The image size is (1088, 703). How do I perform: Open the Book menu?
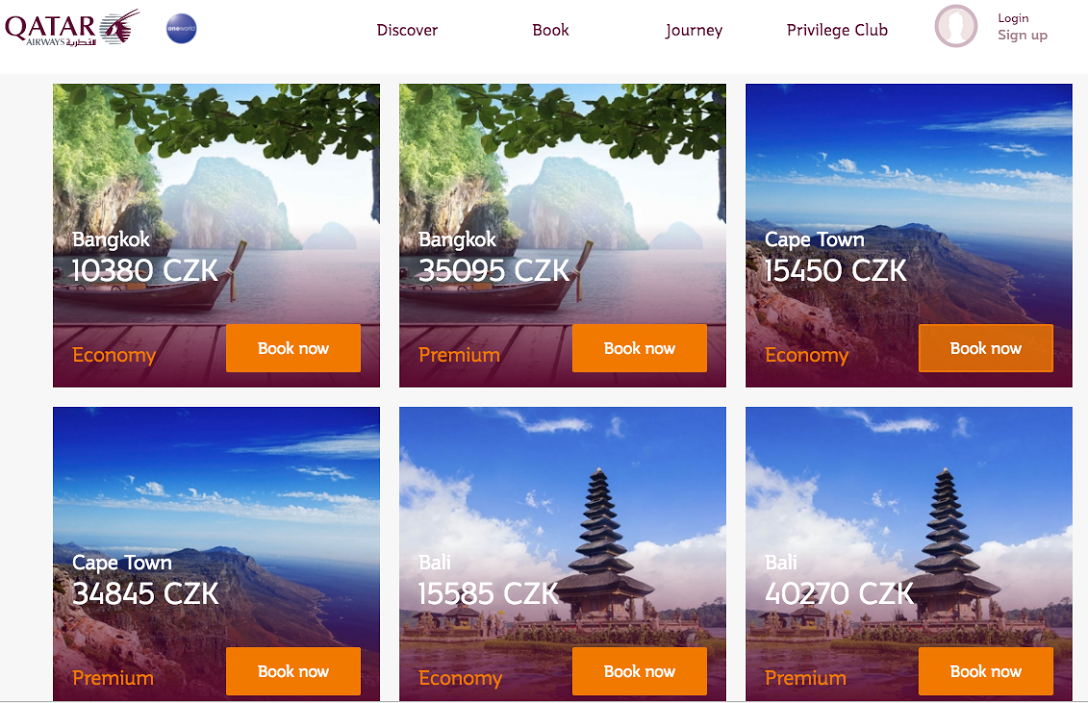[550, 30]
